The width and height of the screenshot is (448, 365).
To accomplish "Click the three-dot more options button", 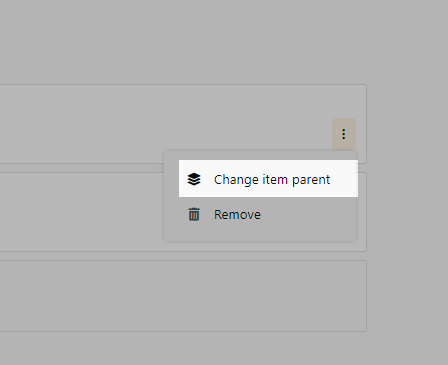I will 344,134.
